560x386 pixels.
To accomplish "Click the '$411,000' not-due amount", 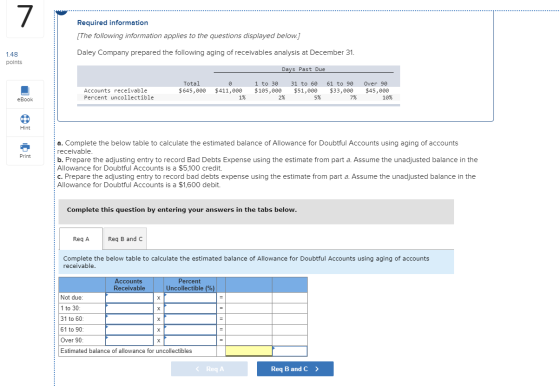I will point(229,91).
